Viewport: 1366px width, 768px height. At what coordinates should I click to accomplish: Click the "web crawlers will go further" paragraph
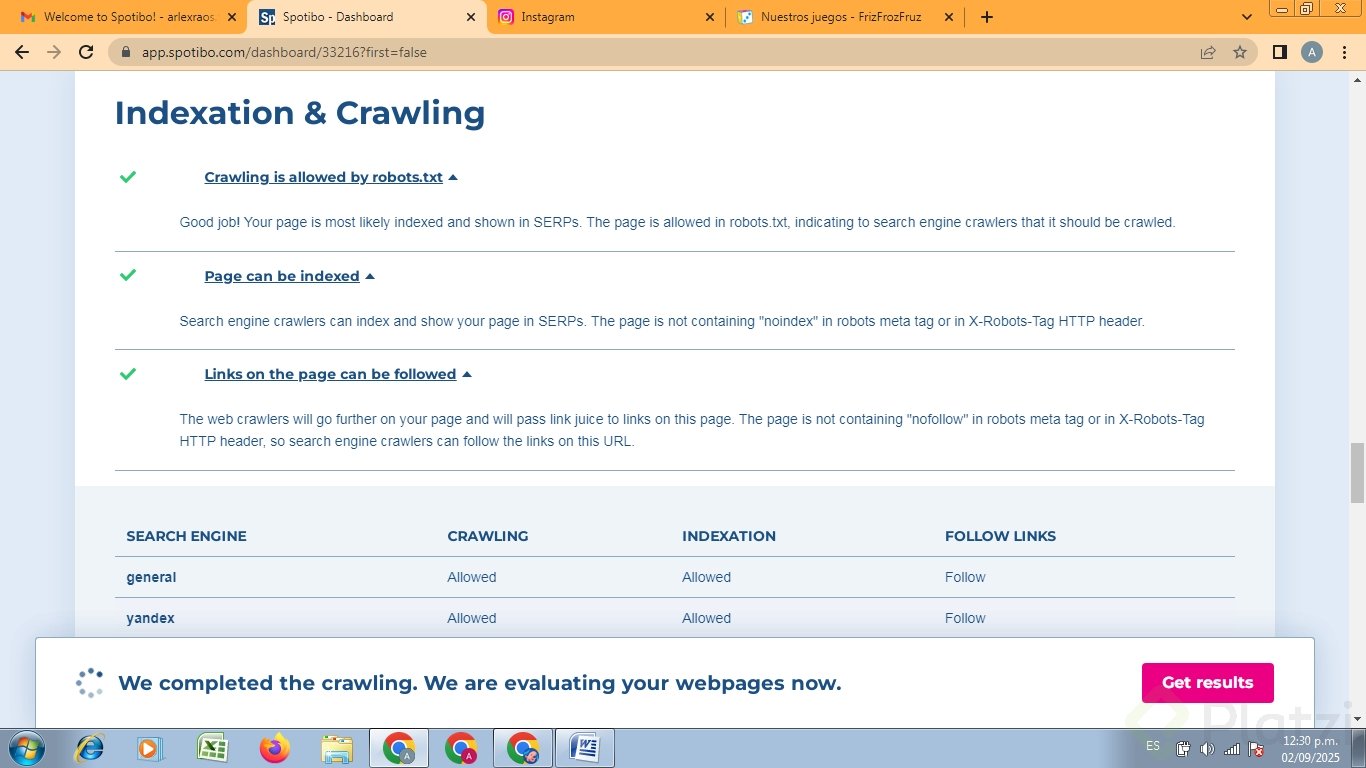tap(692, 430)
